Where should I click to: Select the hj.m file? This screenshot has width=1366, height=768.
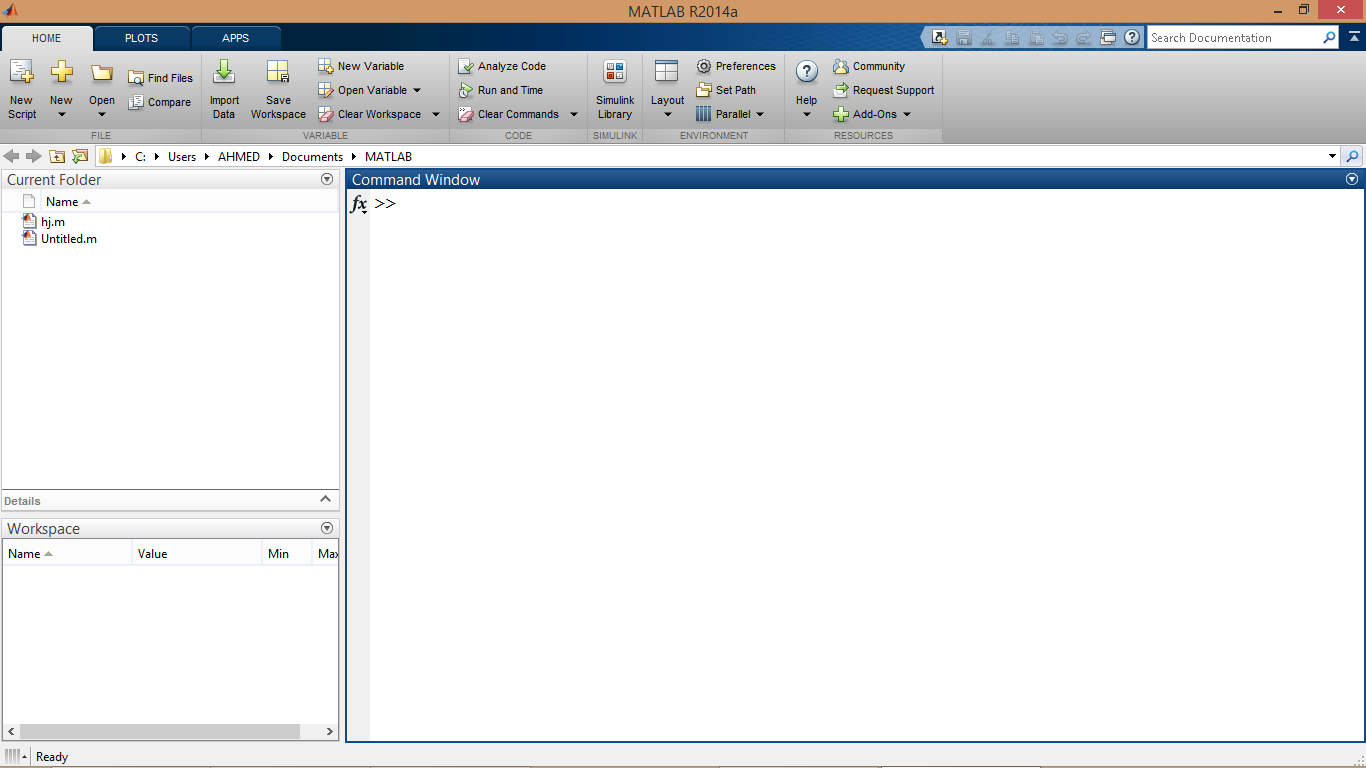click(53, 222)
